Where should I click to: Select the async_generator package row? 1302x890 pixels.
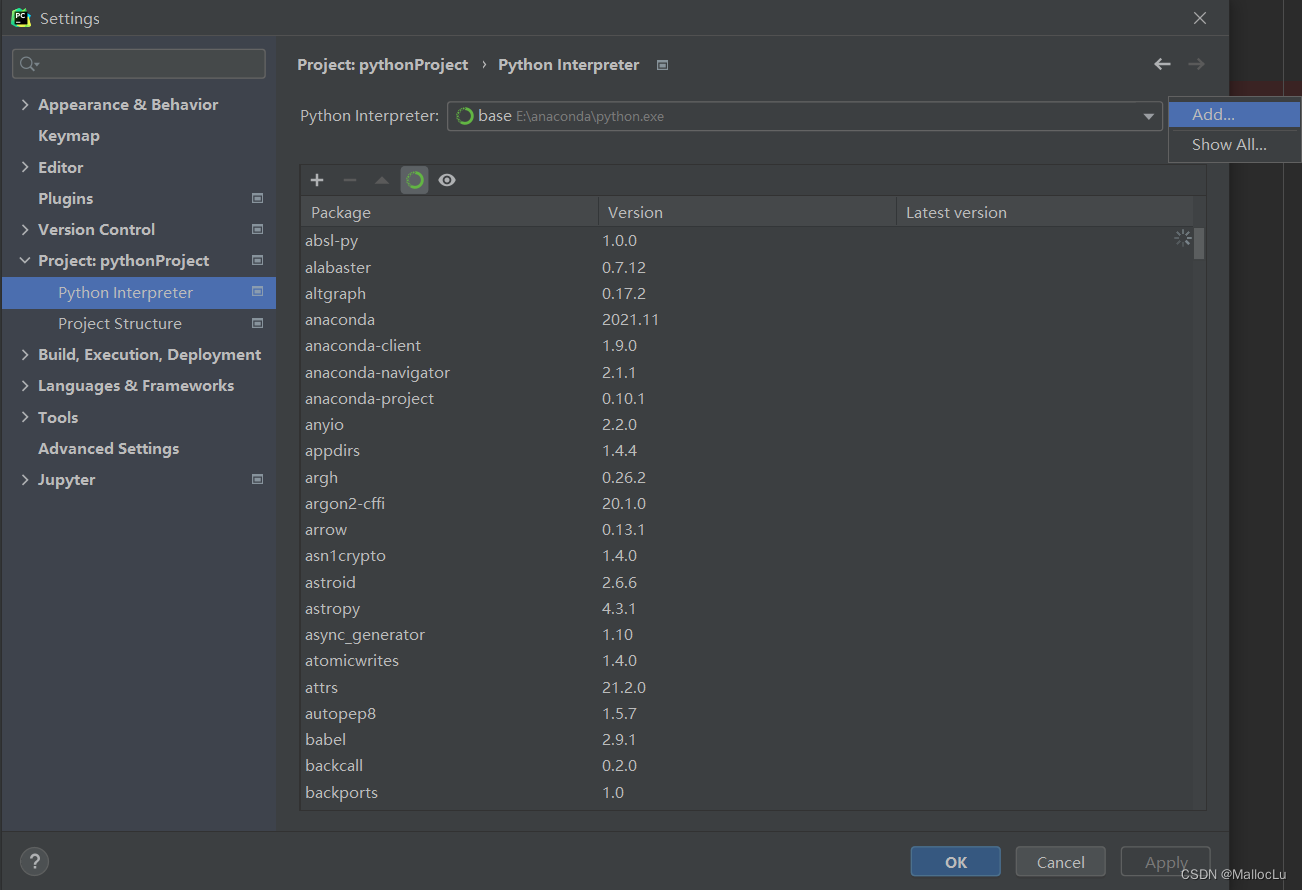pos(747,635)
